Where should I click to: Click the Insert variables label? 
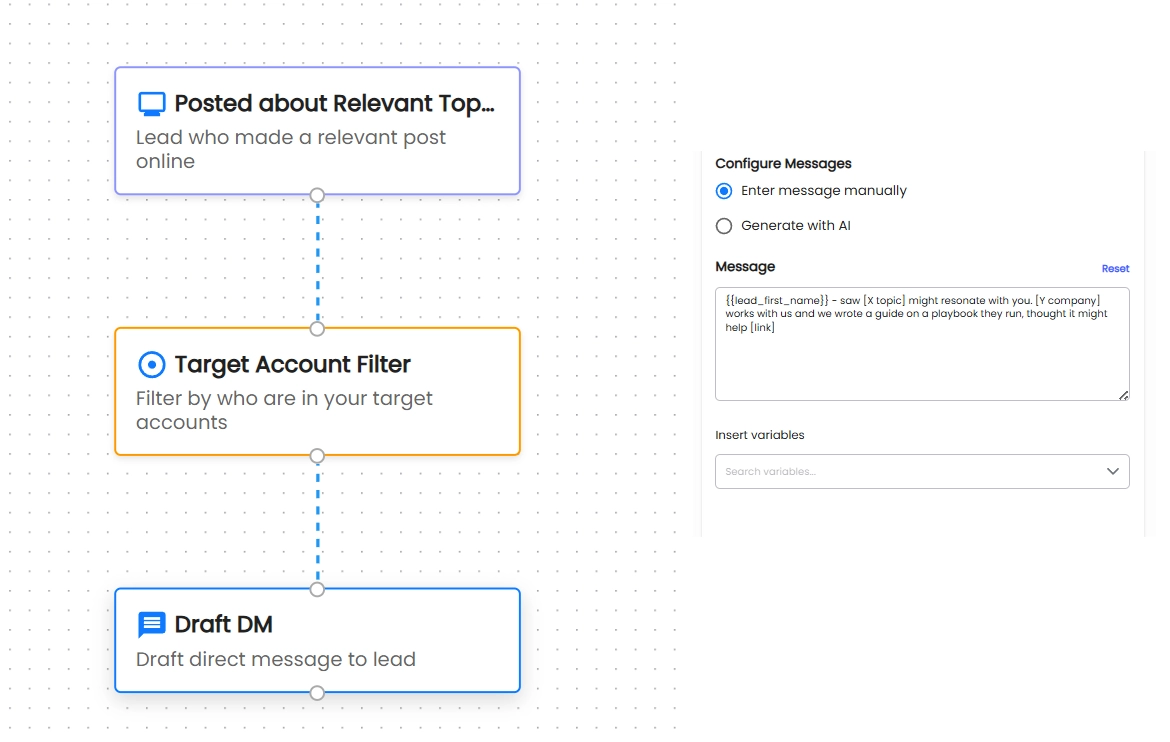tap(760, 435)
